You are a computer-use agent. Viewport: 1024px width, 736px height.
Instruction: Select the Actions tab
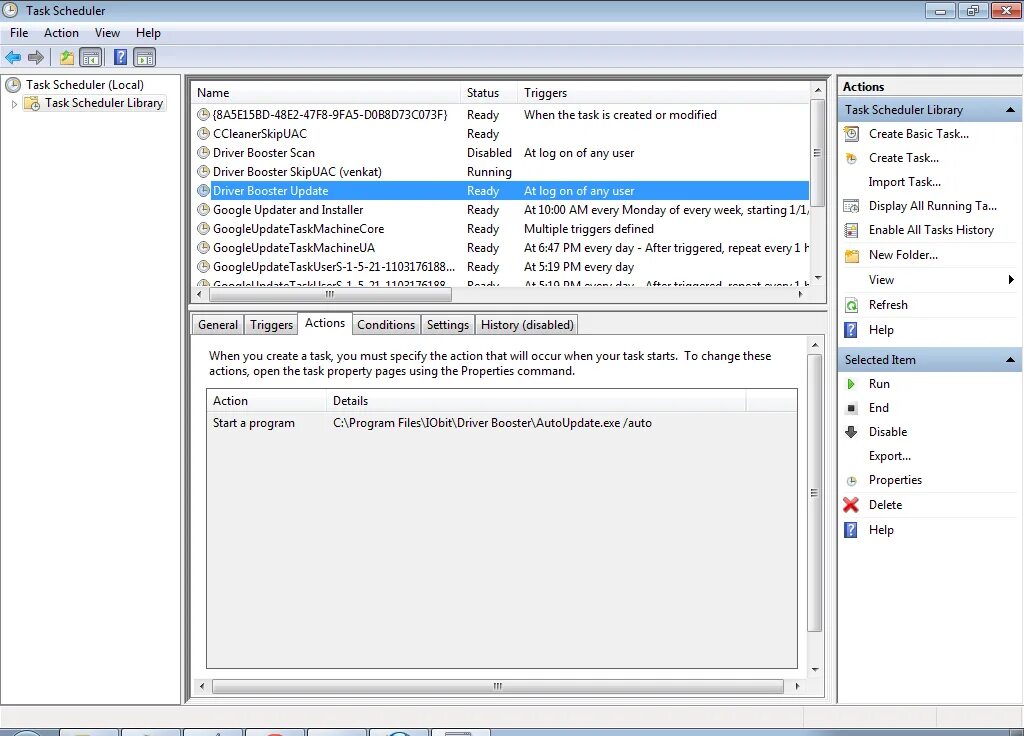point(325,323)
